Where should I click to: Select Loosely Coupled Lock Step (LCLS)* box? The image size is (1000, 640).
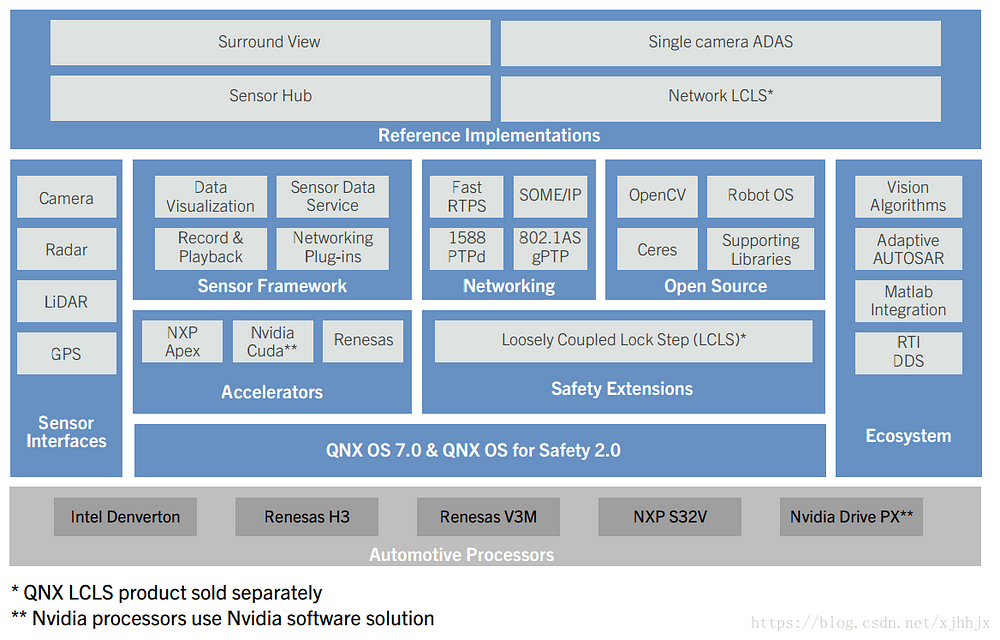[623, 342]
